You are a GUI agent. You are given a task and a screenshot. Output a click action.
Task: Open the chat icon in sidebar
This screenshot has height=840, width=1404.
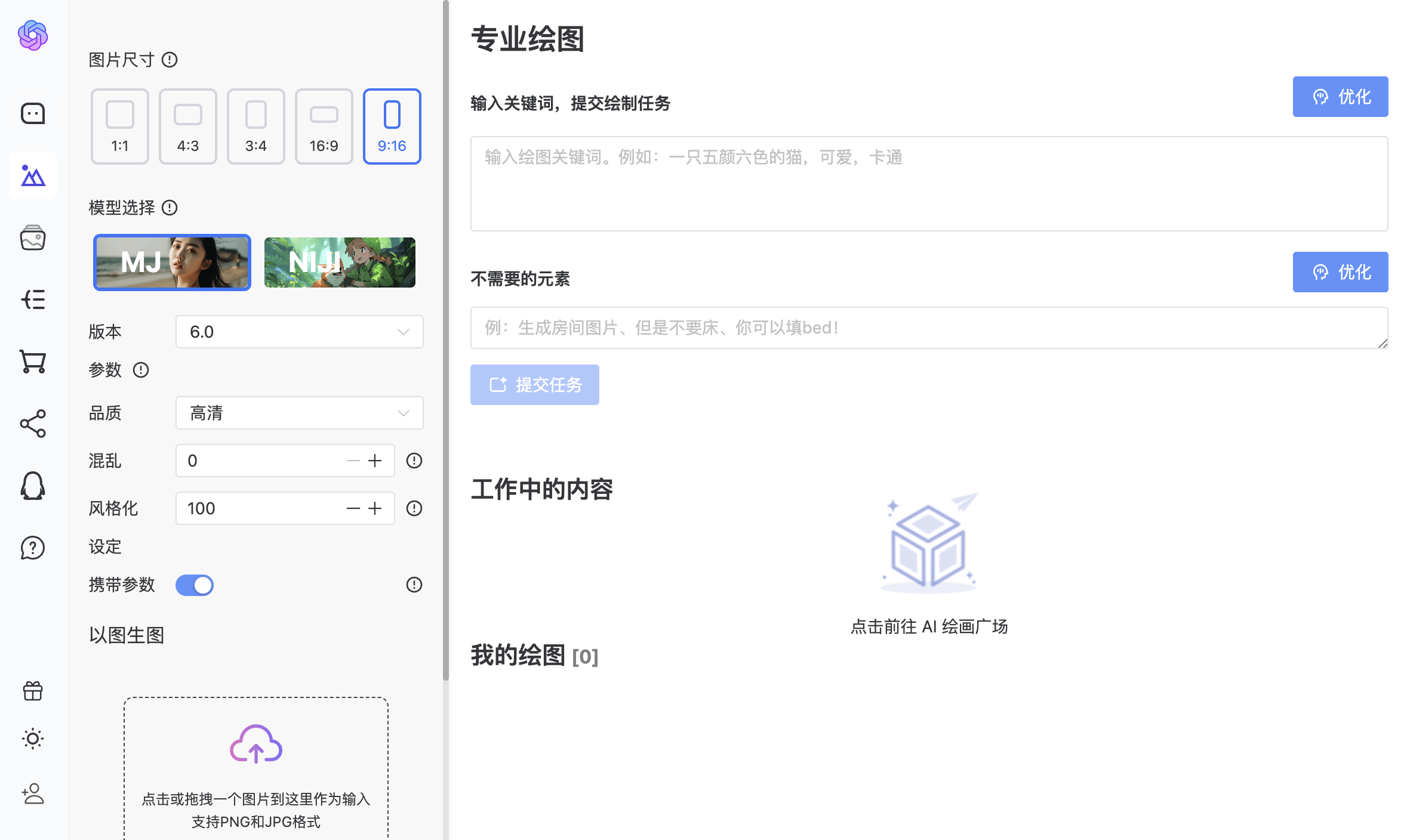33,113
